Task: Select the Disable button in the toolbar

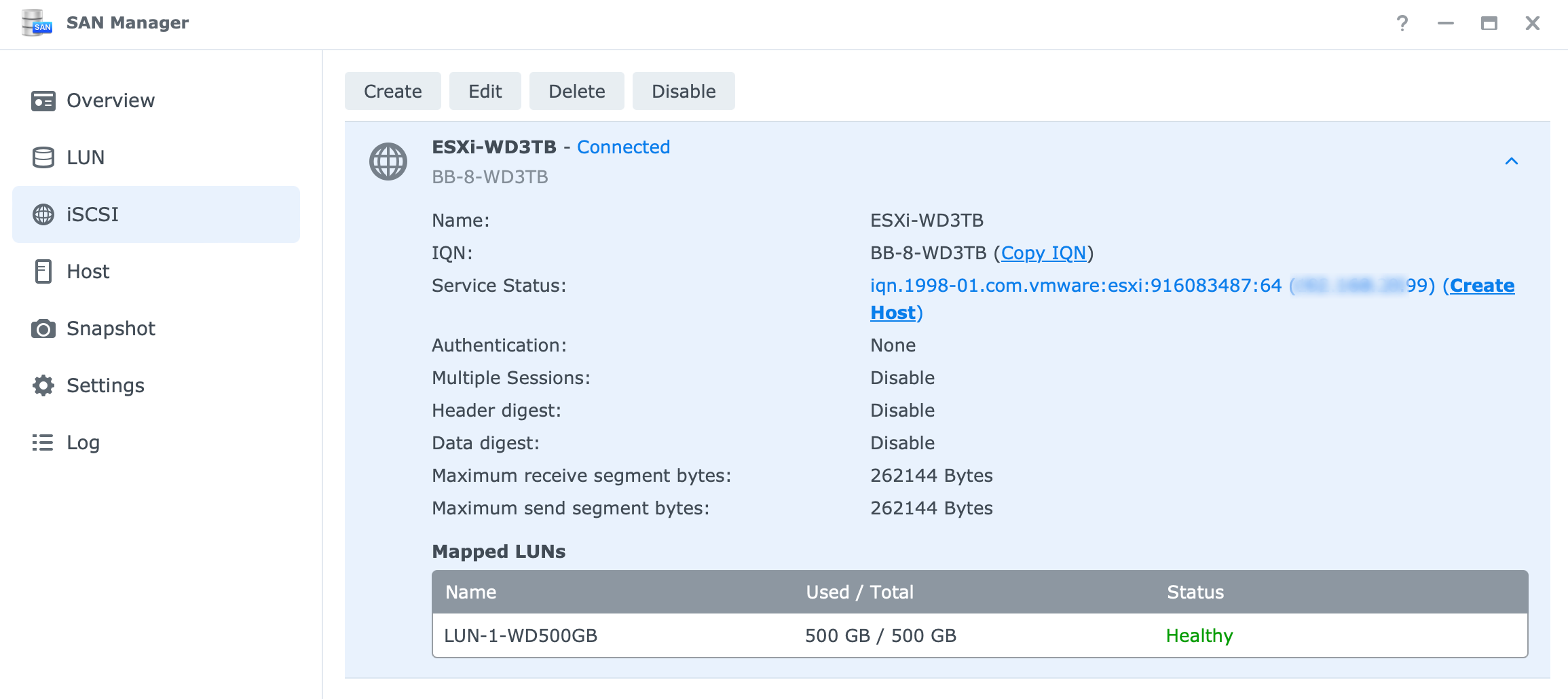Action: click(683, 90)
